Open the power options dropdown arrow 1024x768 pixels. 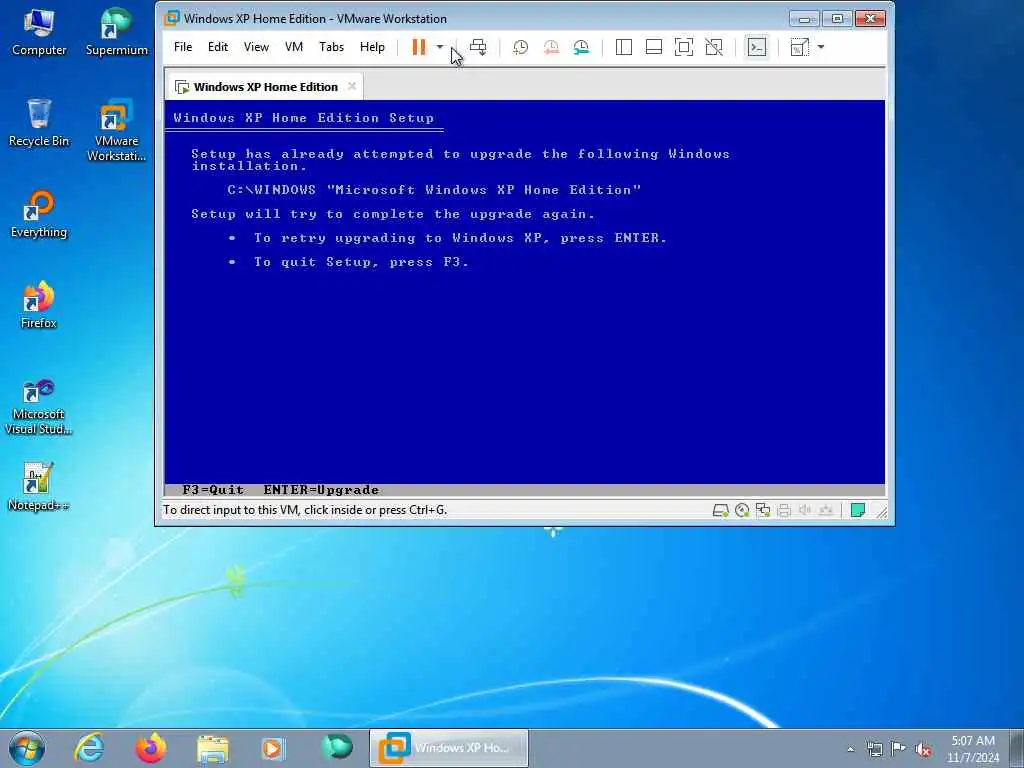coord(440,47)
